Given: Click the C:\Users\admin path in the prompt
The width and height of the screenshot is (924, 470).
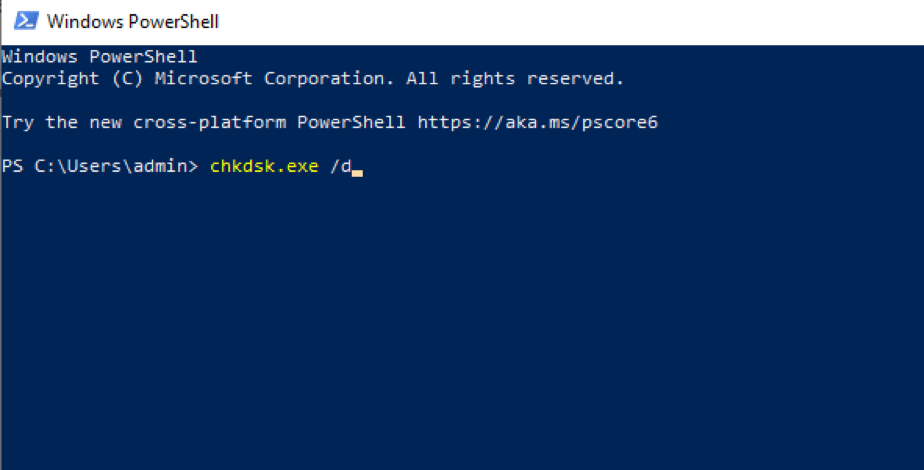Looking at the screenshot, I should (110, 166).
